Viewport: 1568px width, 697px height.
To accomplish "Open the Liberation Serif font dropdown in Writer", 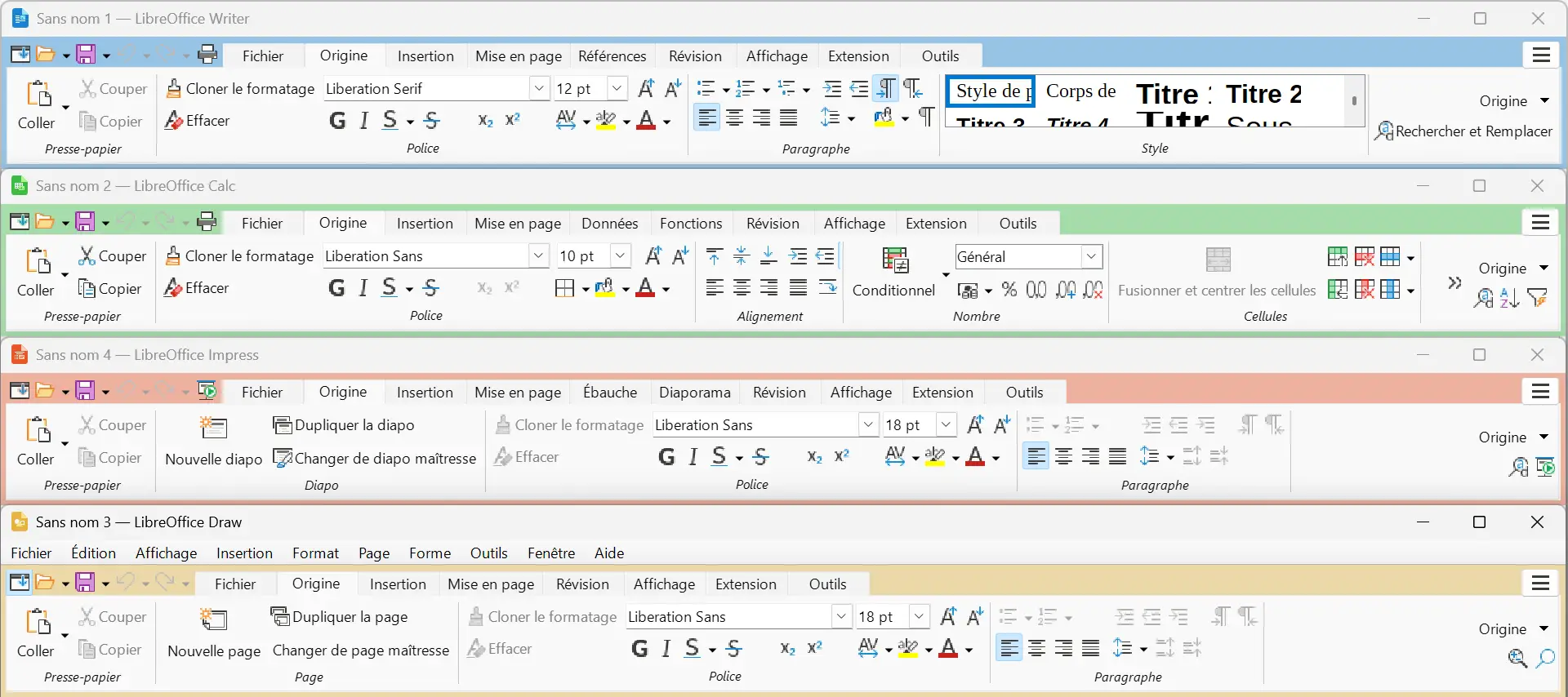I will tap(539, 88).
